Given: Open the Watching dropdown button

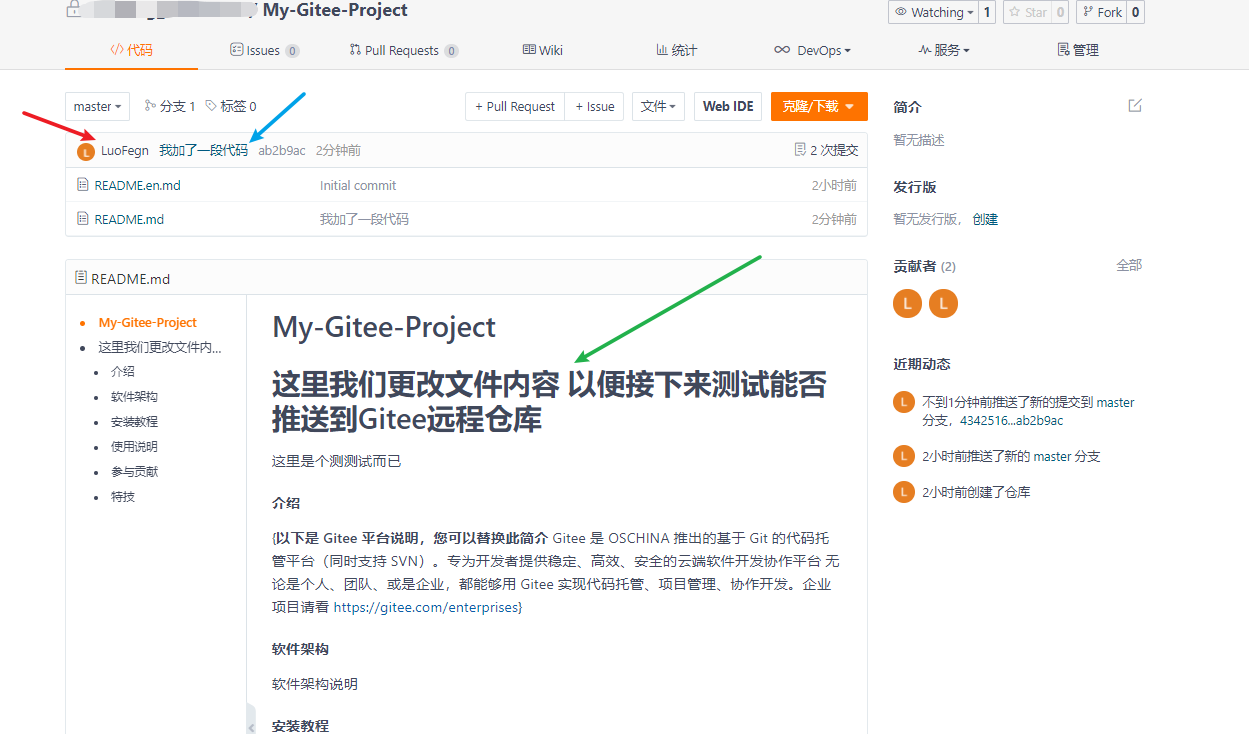Looking at the screenshot, I should pyautogui.click(x=932, y=12).
